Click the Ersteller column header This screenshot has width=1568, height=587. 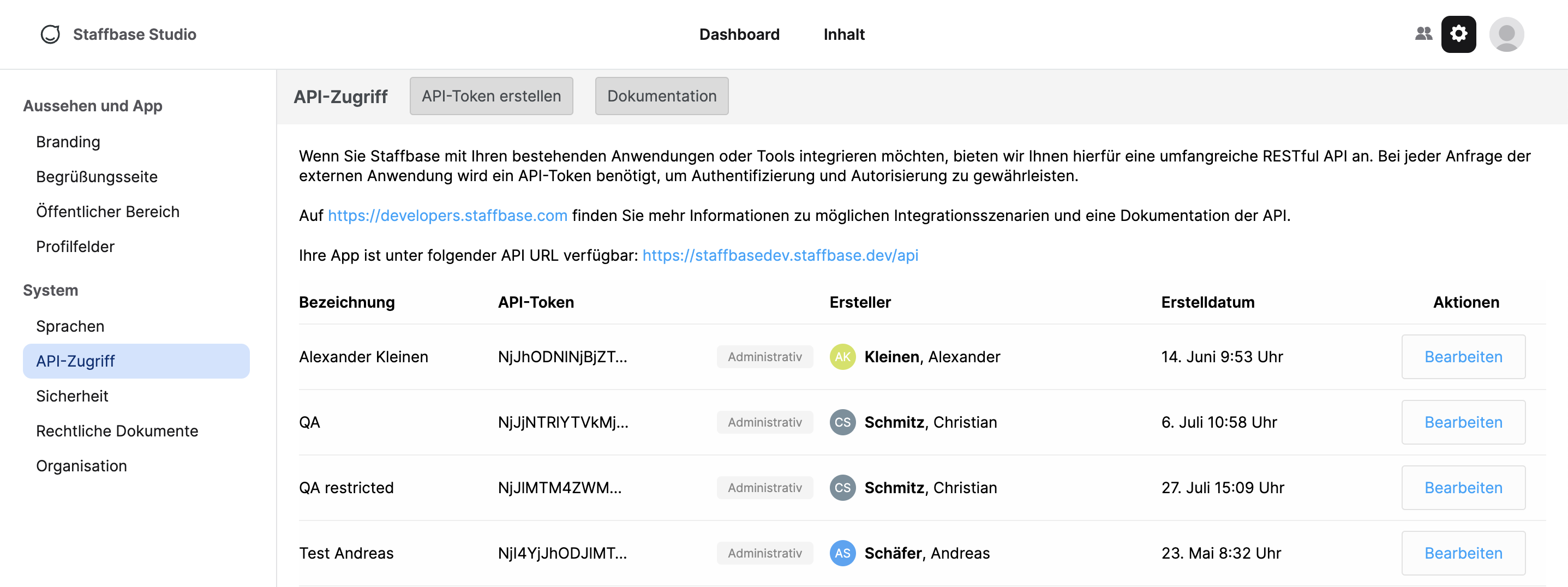(860, 303)
